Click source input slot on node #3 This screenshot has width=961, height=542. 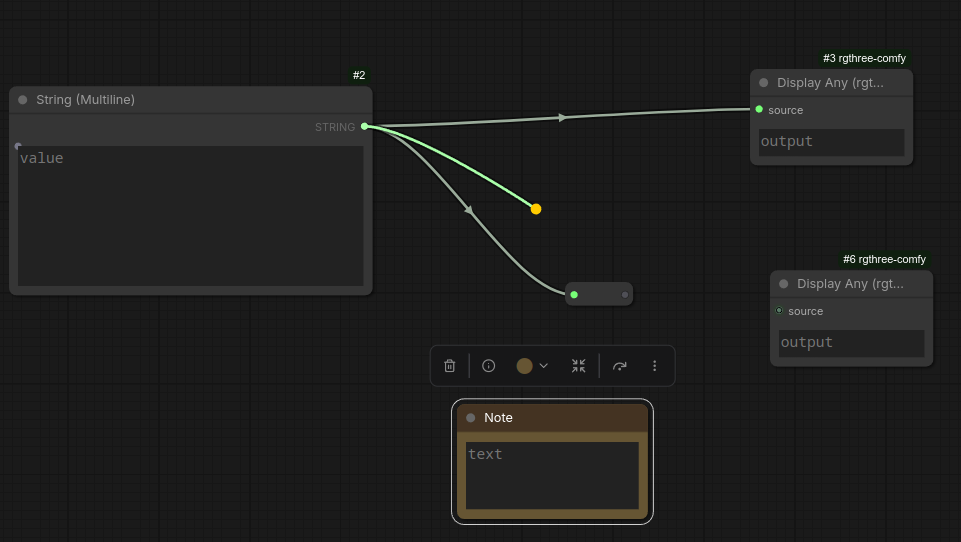[x=759, y=109]
